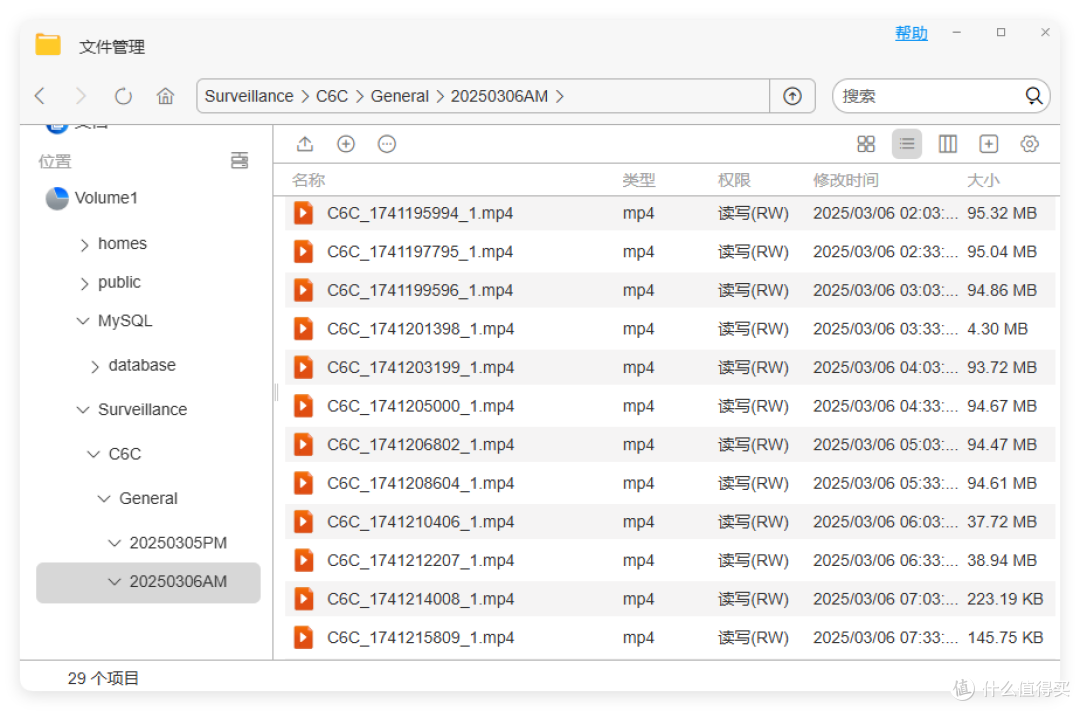This screenshot has width=1080, height=711.
Task: Collapse the C6C folder chevron
Action: point(94,454)
